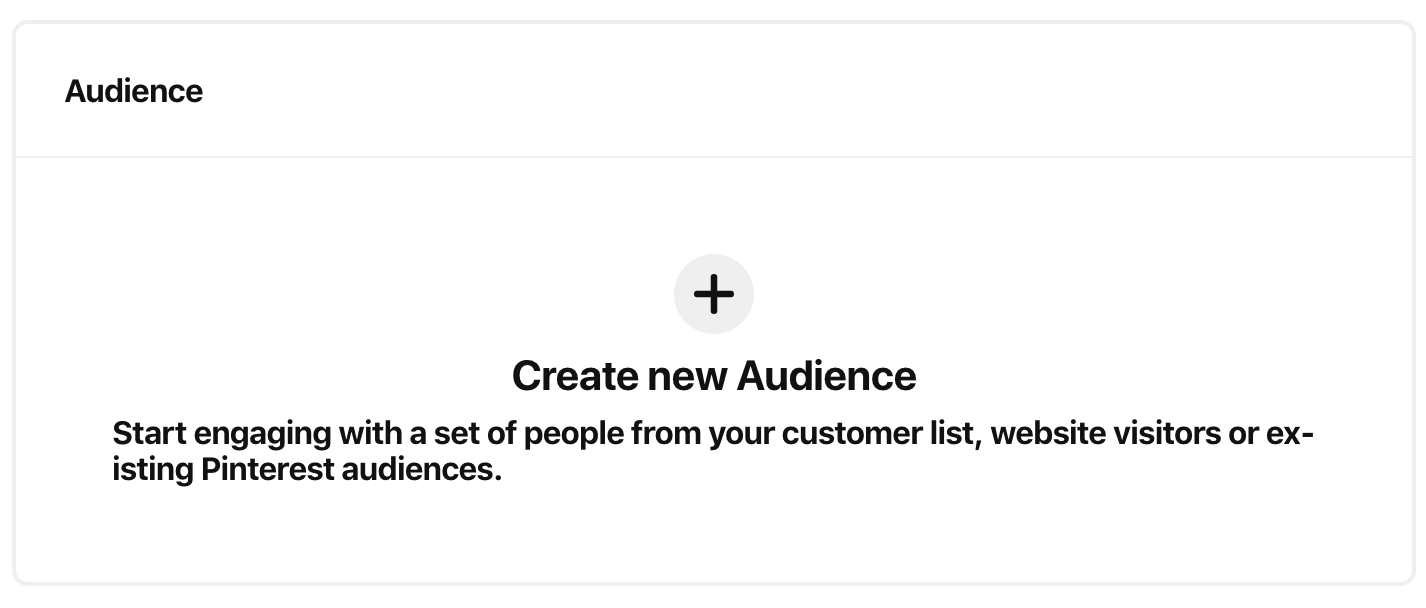Click the words Pinterest audiences in the description
This screenshot has height=608, width=1426.
350,469
